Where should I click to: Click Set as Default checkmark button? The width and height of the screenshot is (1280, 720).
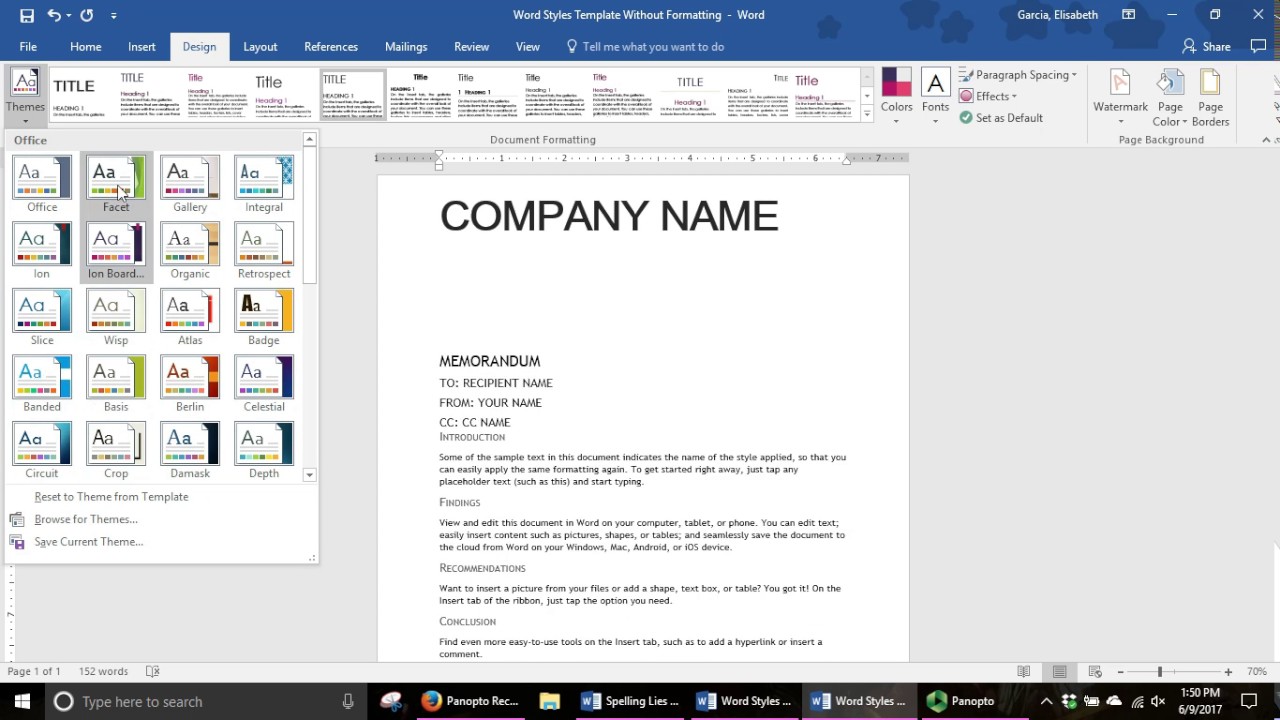click(1001, 118)
